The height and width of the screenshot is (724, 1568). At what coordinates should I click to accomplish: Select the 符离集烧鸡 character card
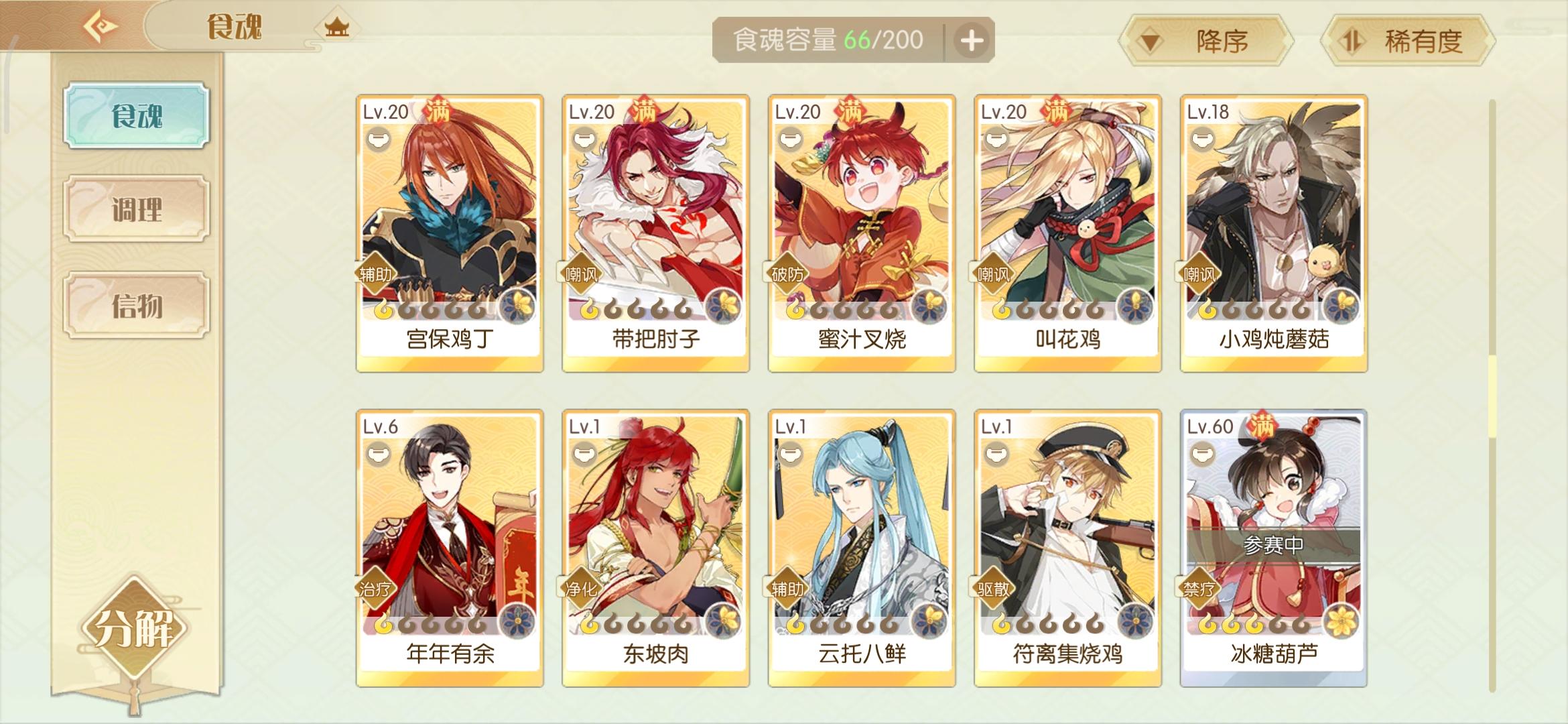(1067, 548)
